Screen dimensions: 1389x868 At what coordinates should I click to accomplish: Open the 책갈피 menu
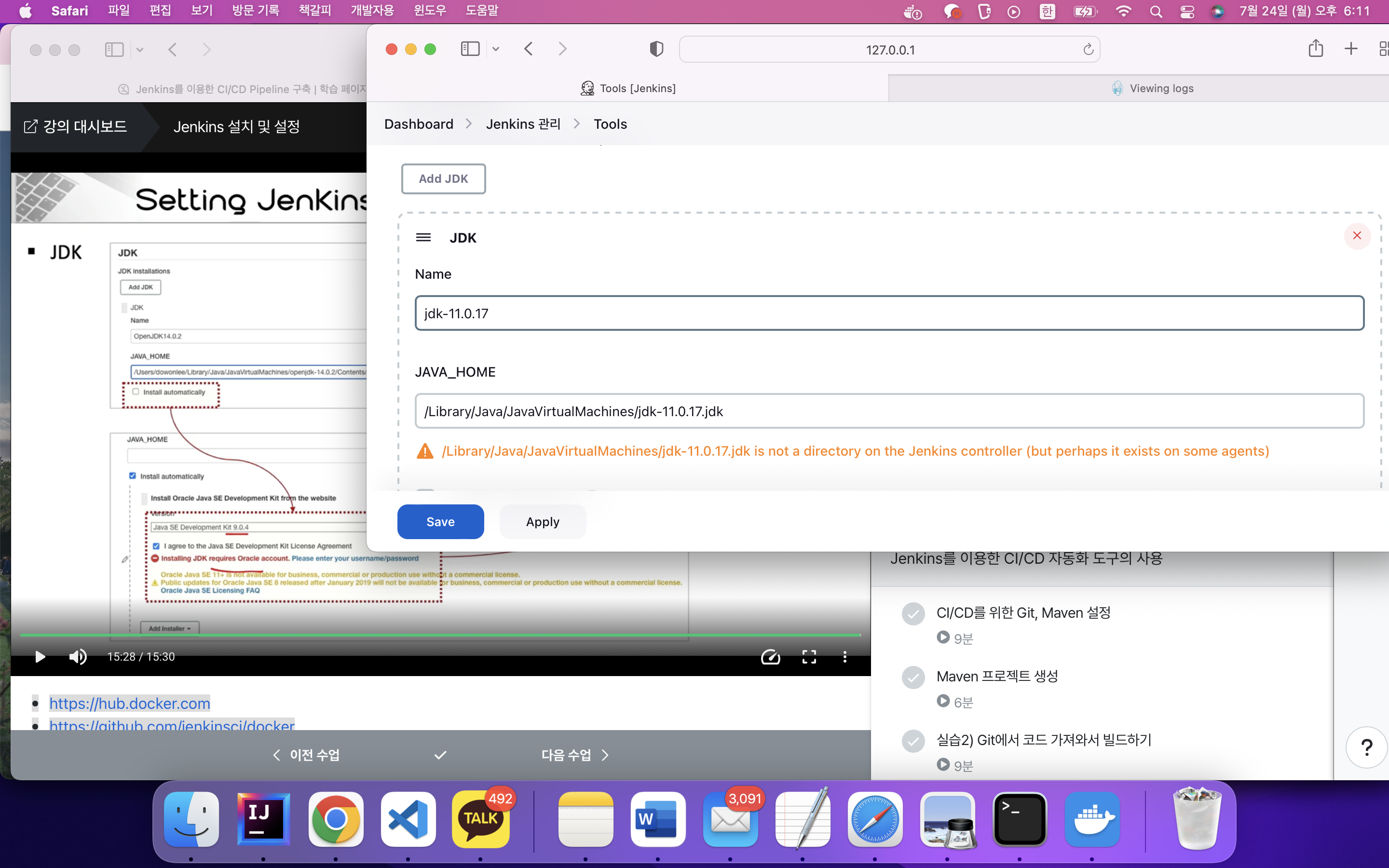point(314,11)
